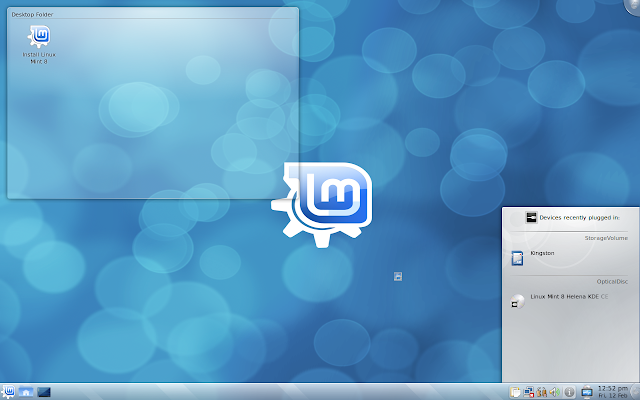Click the dark blue screen icon in the panel
The width and height of the screenshot is (640, 400).
(44, 392)
